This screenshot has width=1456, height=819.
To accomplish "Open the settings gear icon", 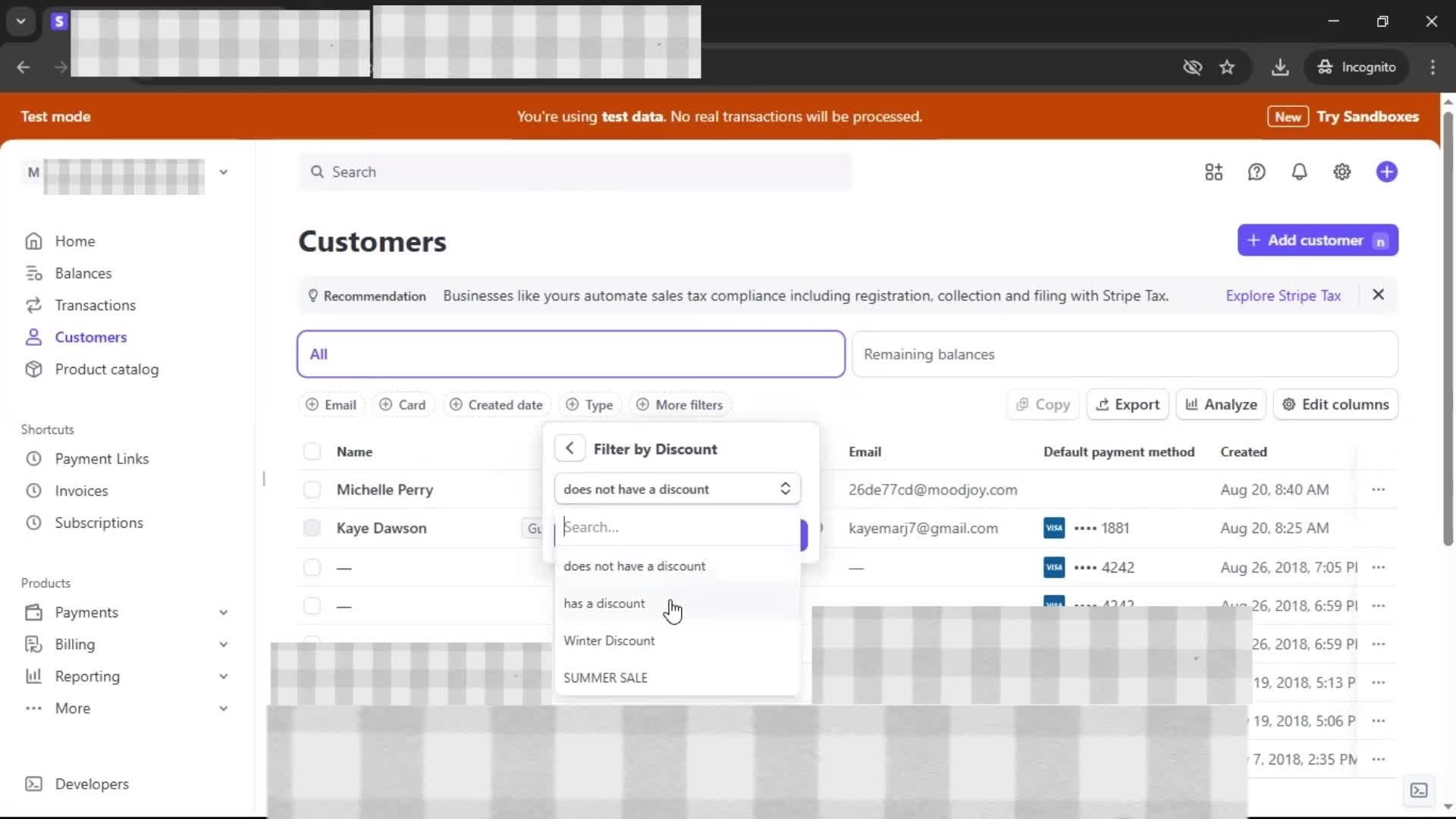I will pos(1341,172).
